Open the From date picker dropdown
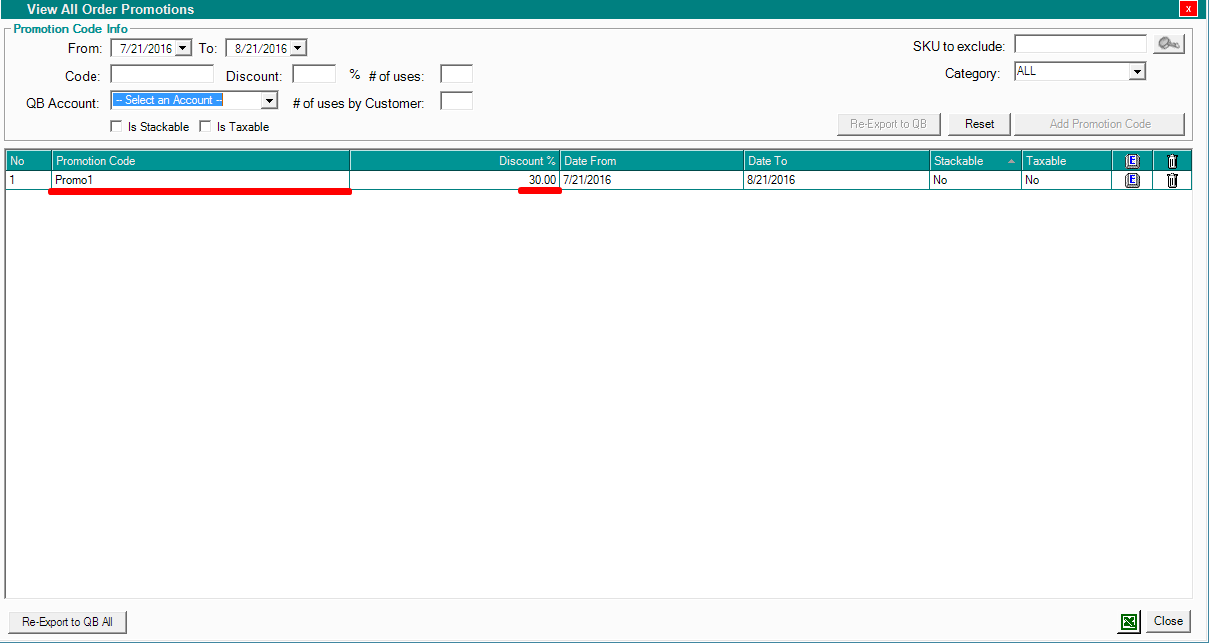Image resolution: width=1209 pixels, height=643 pixels. tap(183, 48)
